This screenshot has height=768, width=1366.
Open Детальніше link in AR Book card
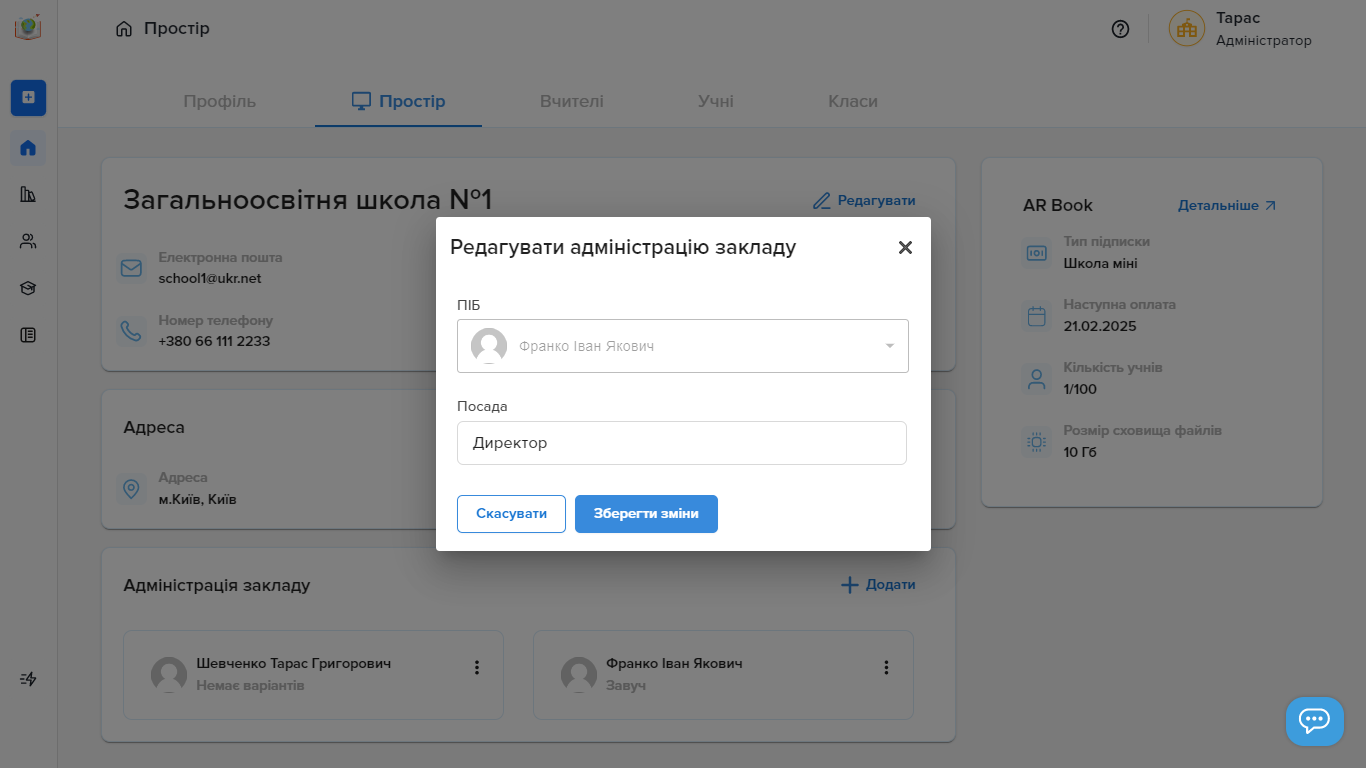pos(1227,205)
